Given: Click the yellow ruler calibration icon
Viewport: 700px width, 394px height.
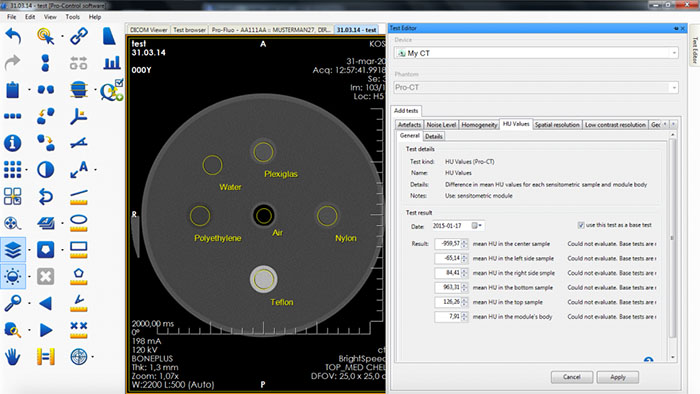Looking at the screenshot, I should point(46,357).
